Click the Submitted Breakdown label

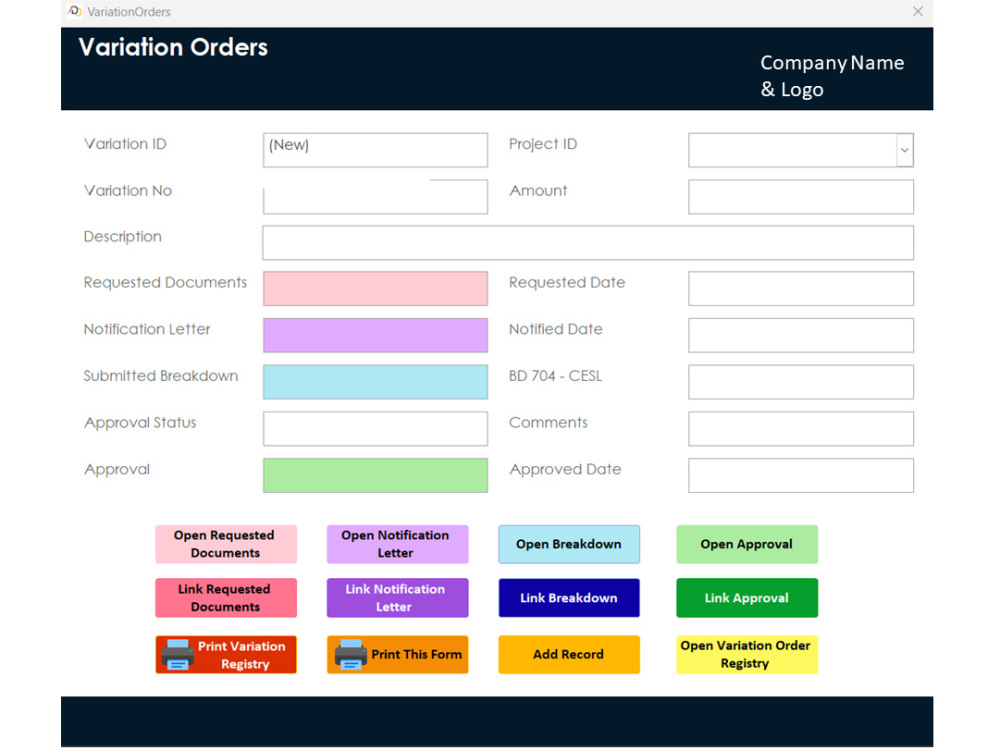(161, 376)
